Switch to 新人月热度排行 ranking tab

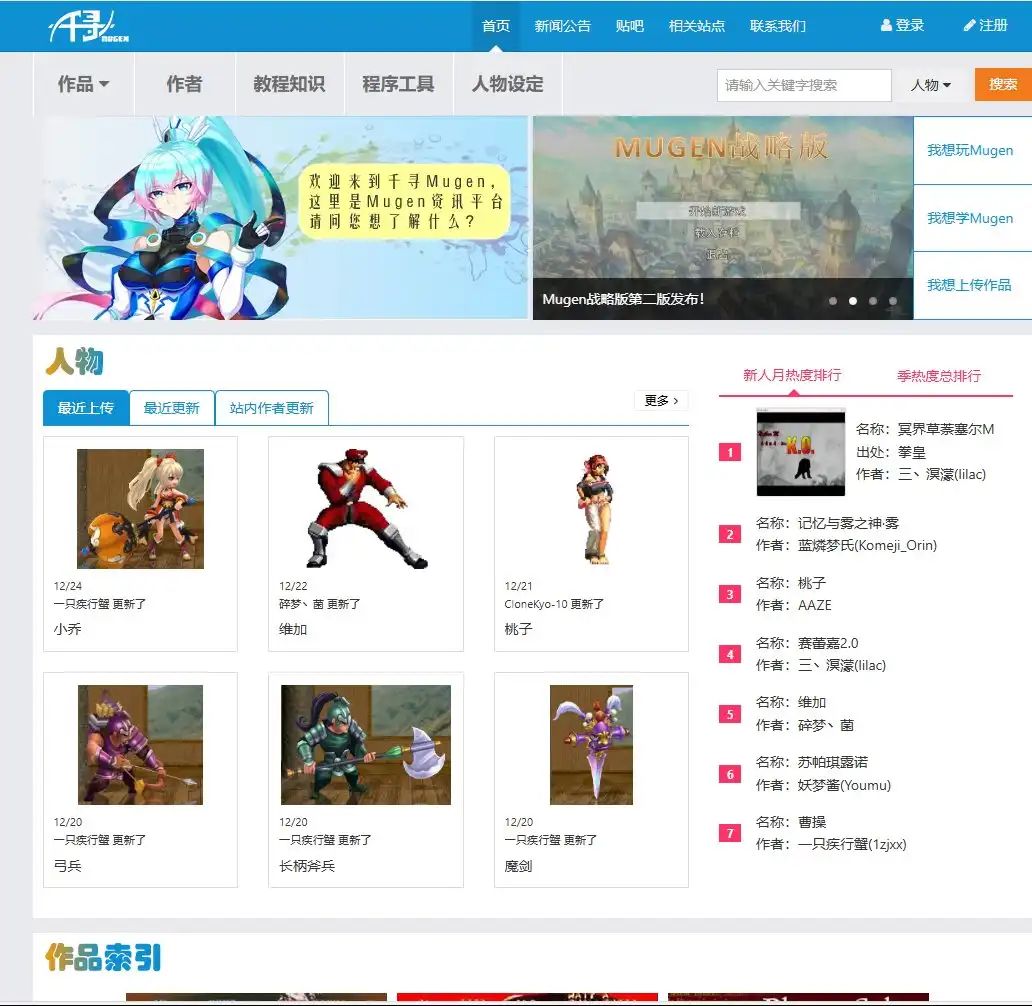(x=792, y=375)
